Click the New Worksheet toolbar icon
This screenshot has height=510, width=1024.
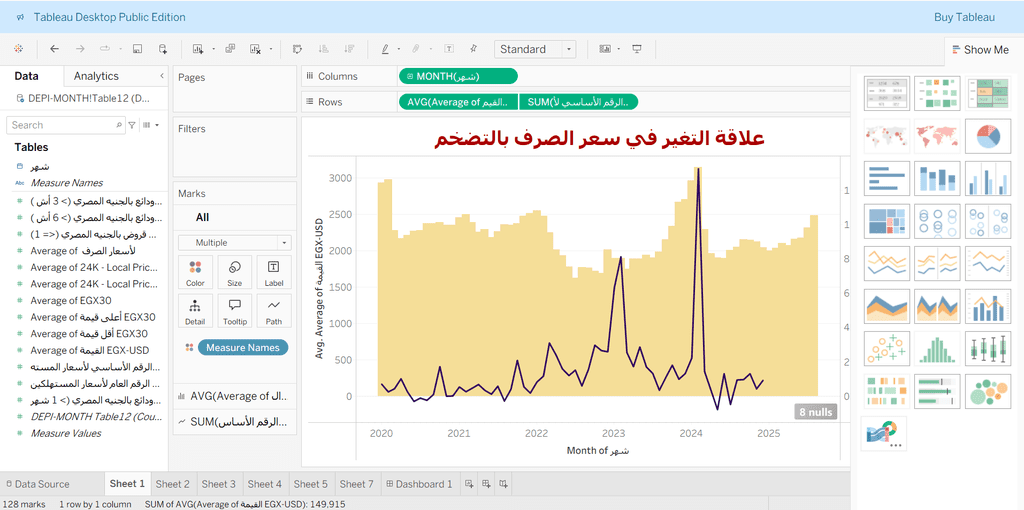pos(198,49)
